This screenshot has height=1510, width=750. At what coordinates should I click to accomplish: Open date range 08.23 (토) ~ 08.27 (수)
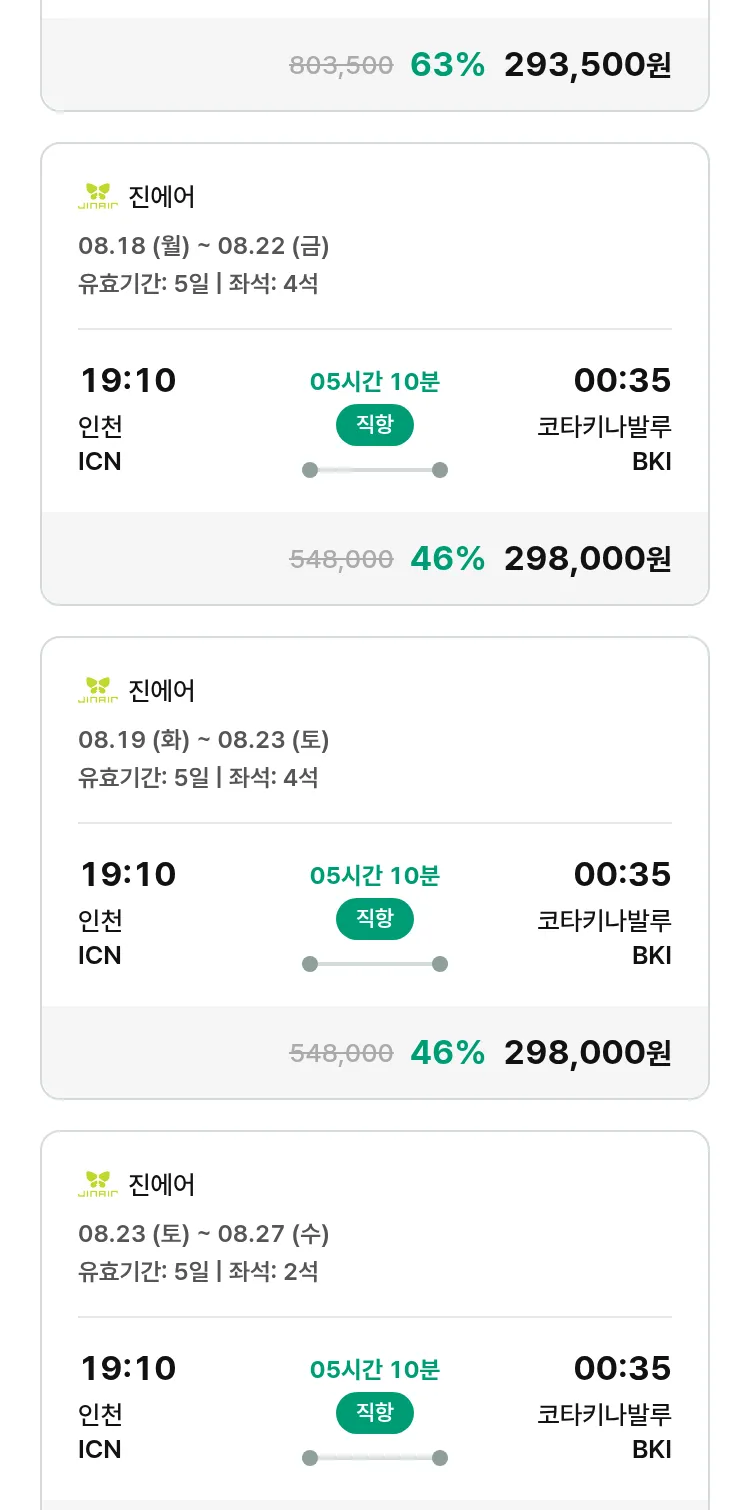tap(204, 1234)
